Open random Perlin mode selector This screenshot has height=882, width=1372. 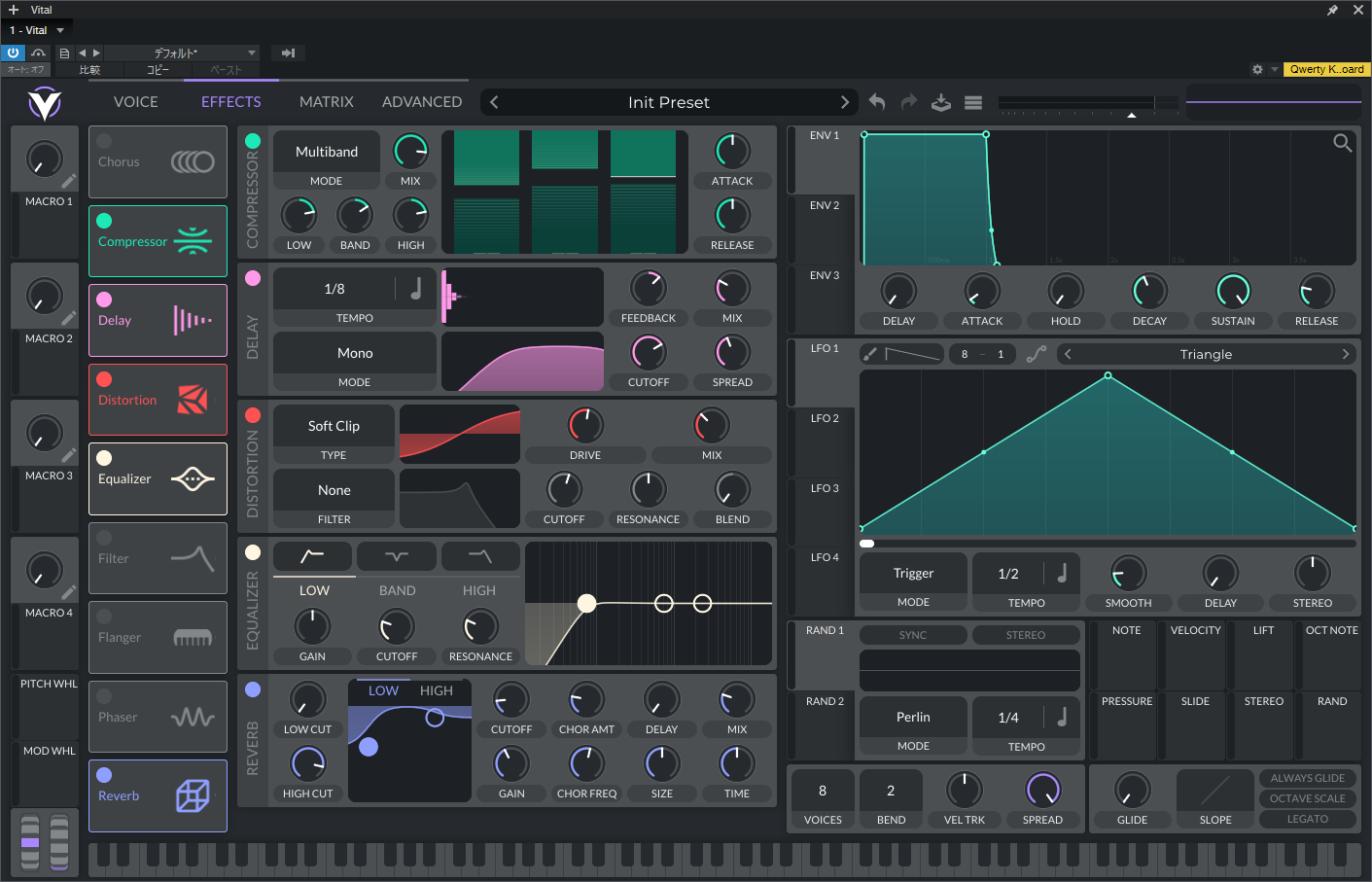click(x=913, y=717)
